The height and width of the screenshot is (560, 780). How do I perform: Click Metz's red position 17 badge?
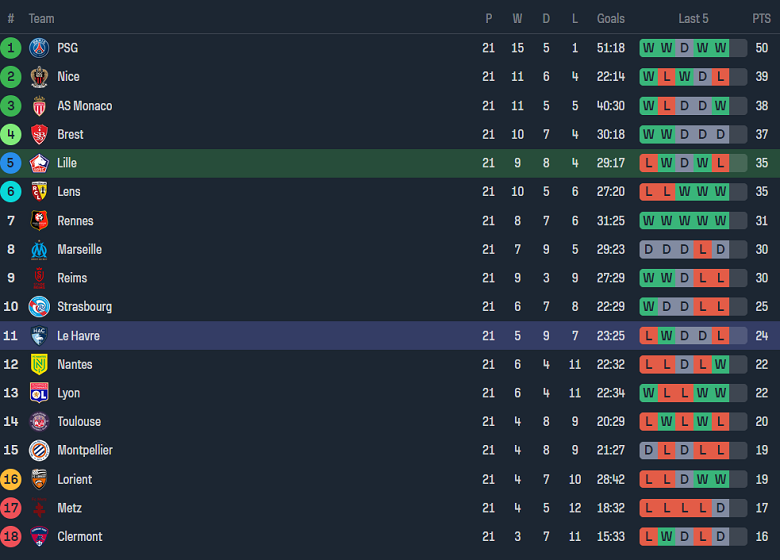click(x=11, y=508)
